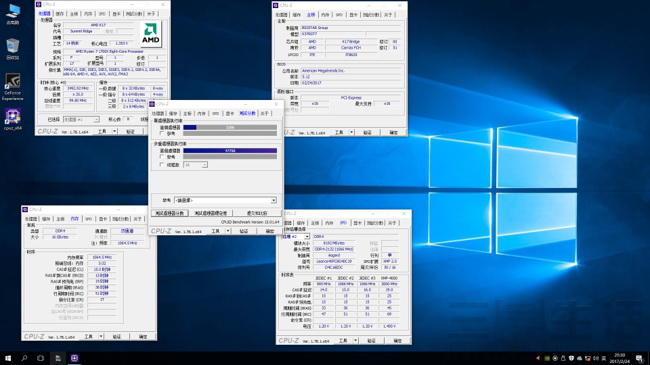
Task: Open the Action Center notification icon
Action: (640, 358)
